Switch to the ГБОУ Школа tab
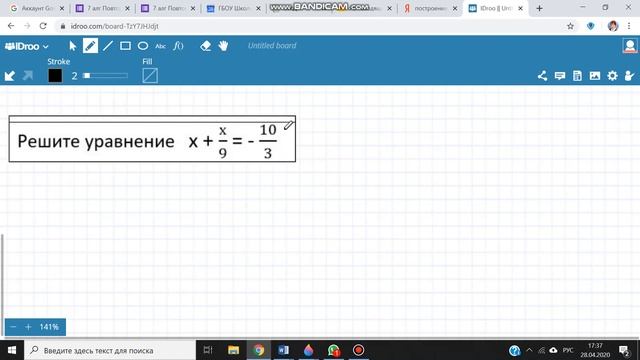 tap(233, 8)
